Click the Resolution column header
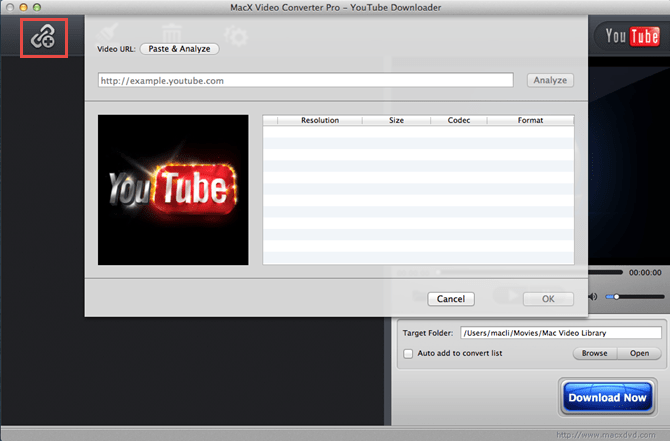The width and height of the screenshot is (670, 441). pos(319,120)
